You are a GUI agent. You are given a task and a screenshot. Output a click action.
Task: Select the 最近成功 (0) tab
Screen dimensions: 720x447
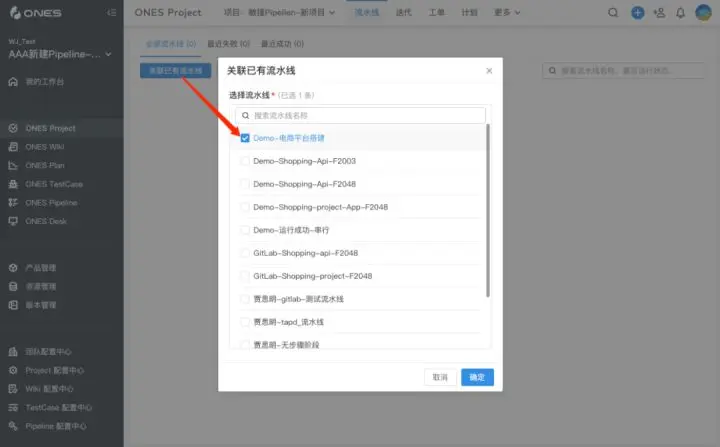tap(282, 44)
